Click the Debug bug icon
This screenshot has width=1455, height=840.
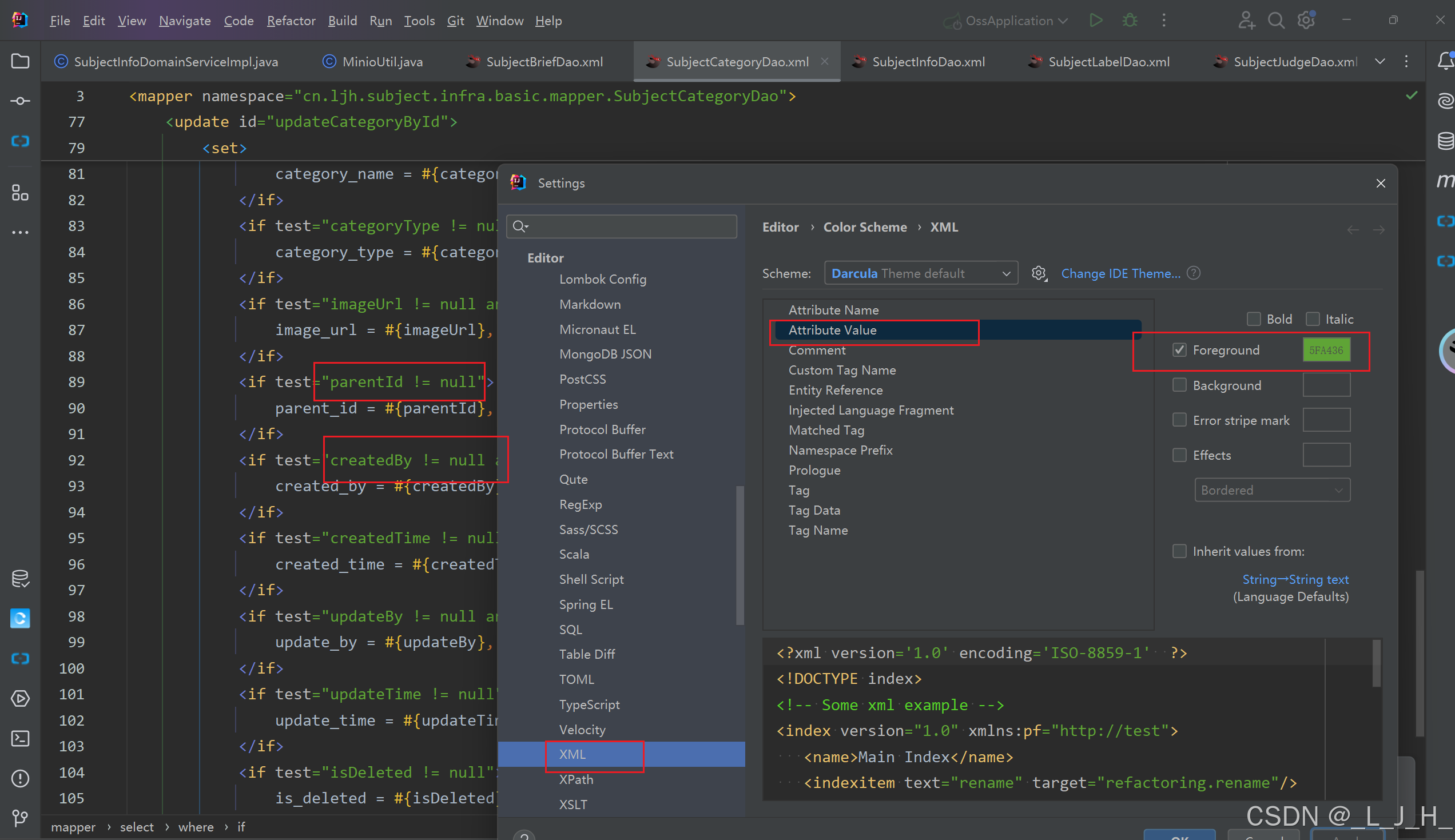click(1130, 21)
